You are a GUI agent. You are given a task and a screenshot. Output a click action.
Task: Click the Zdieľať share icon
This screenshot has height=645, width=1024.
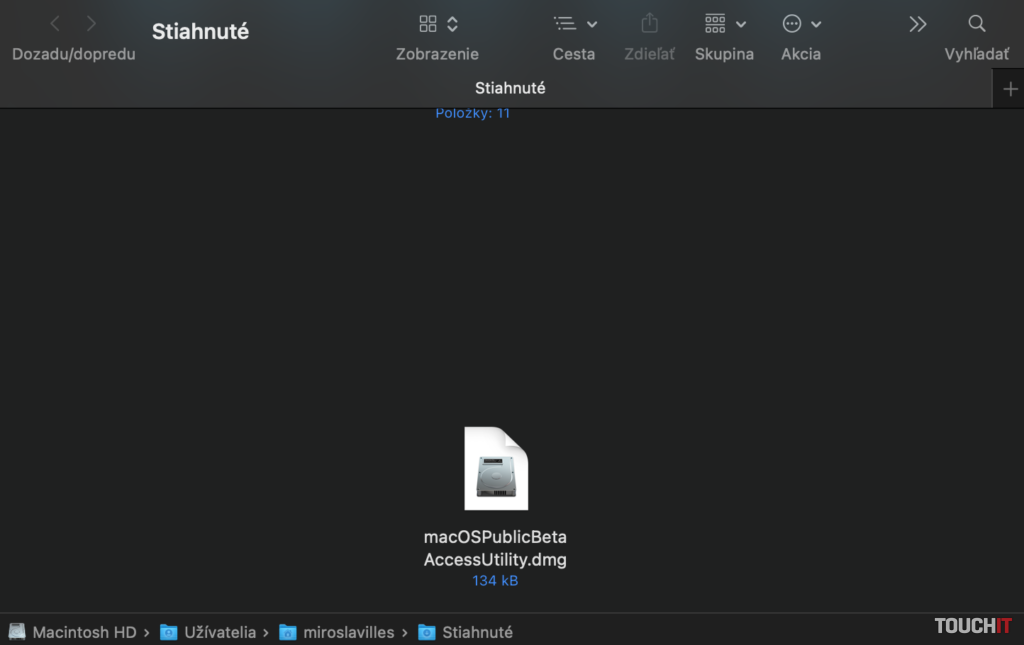click(649, 22)
